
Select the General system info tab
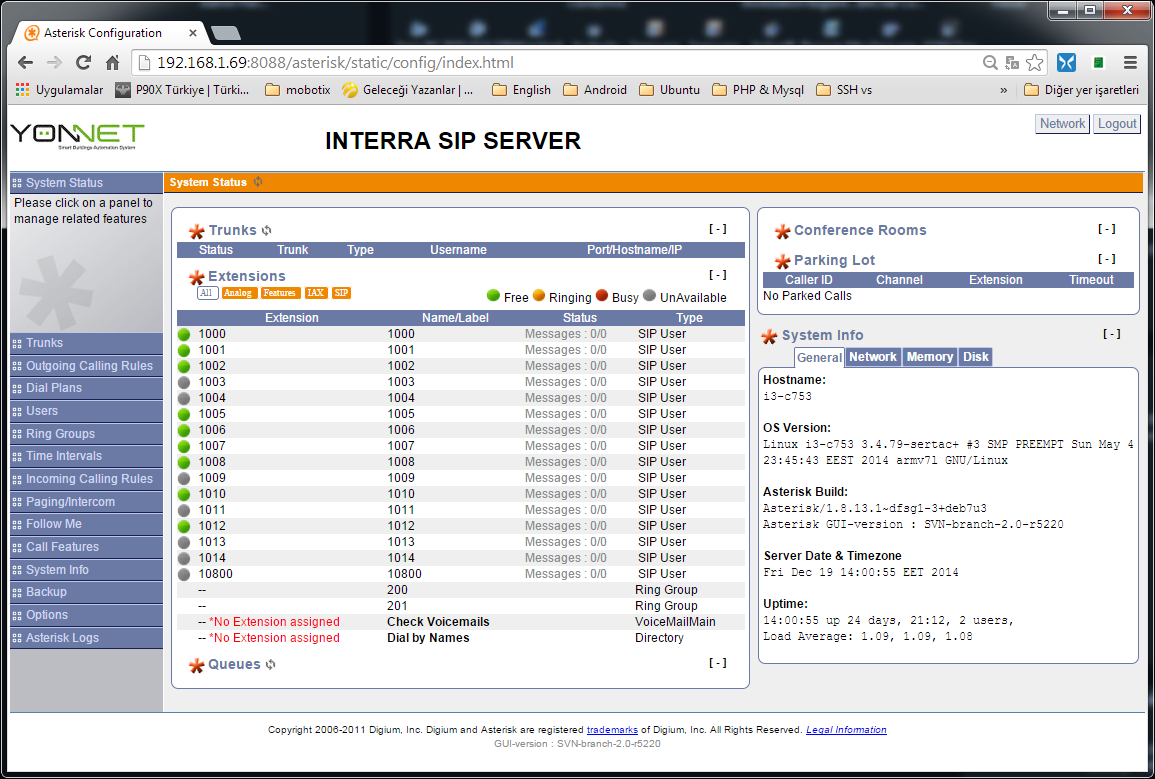click(819, 358)
